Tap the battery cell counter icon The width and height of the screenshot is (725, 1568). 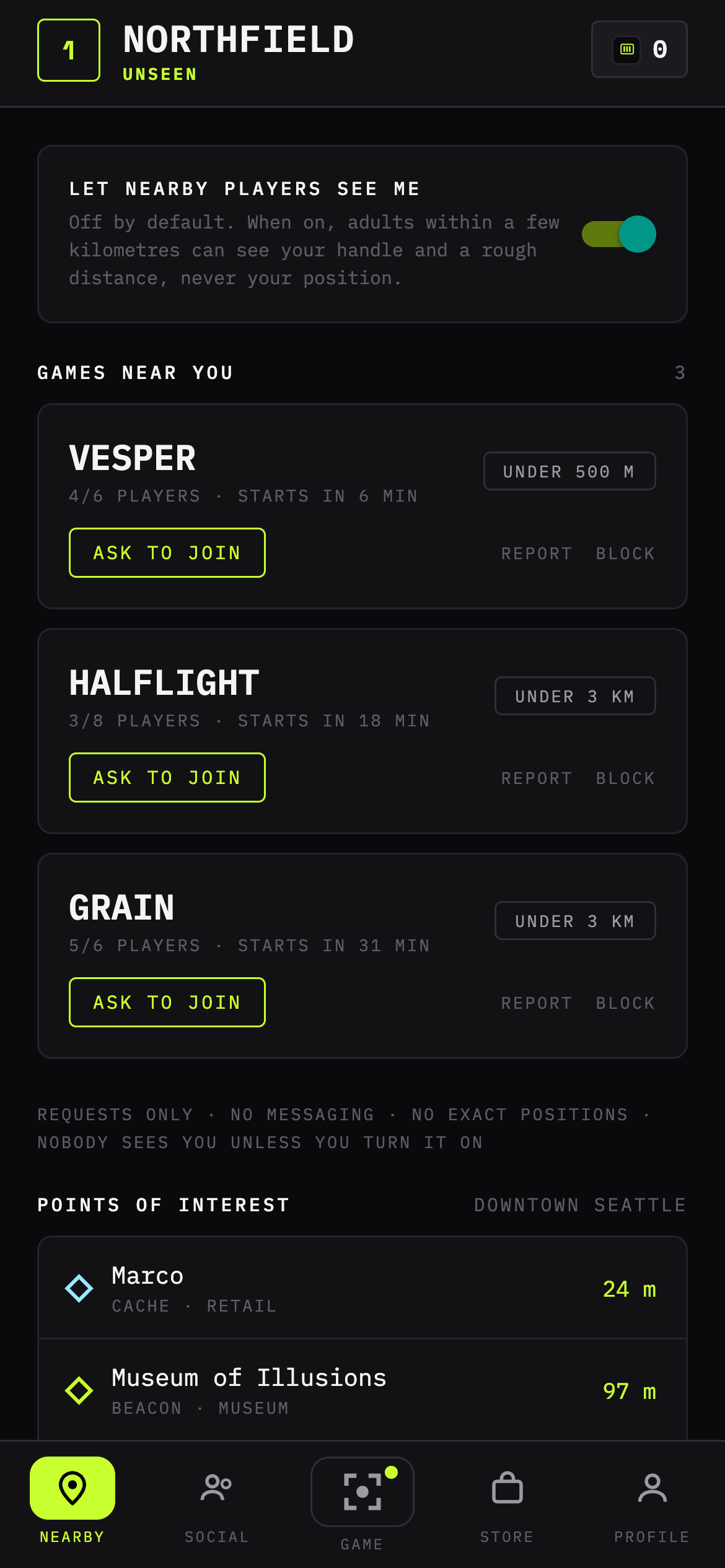627,50
